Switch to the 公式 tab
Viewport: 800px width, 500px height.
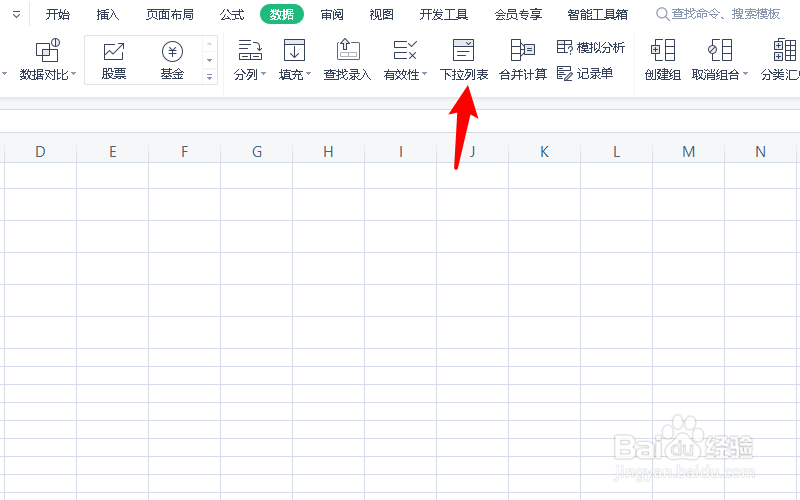[232, 14]
